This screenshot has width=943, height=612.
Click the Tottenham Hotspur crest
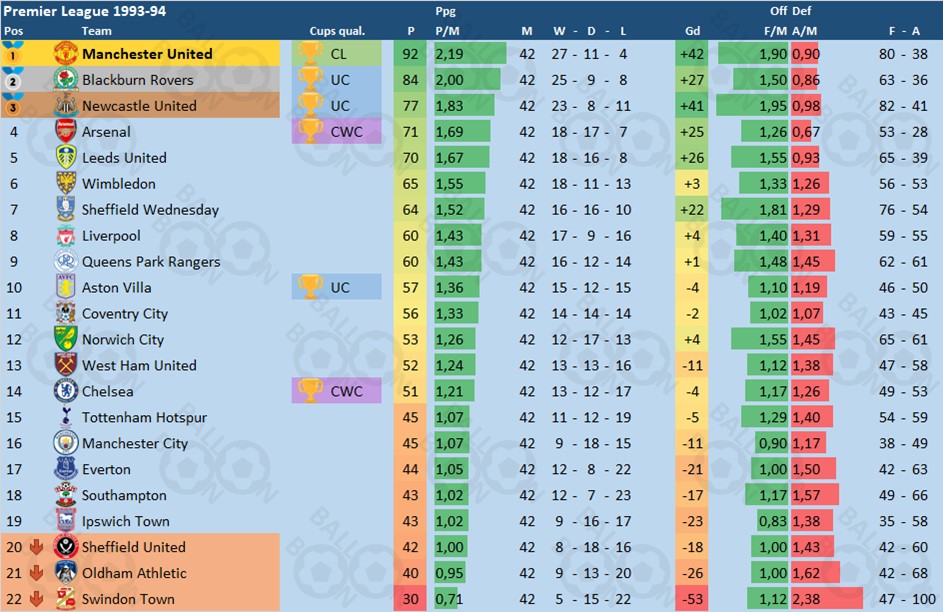tap(66, 417)
